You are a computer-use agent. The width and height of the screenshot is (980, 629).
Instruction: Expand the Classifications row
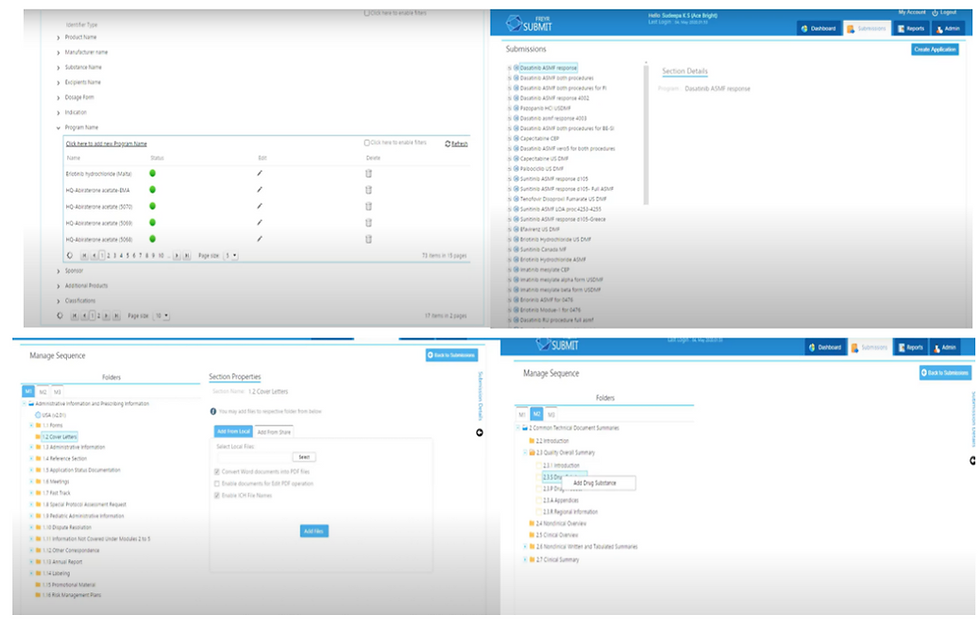pos(58,301)
